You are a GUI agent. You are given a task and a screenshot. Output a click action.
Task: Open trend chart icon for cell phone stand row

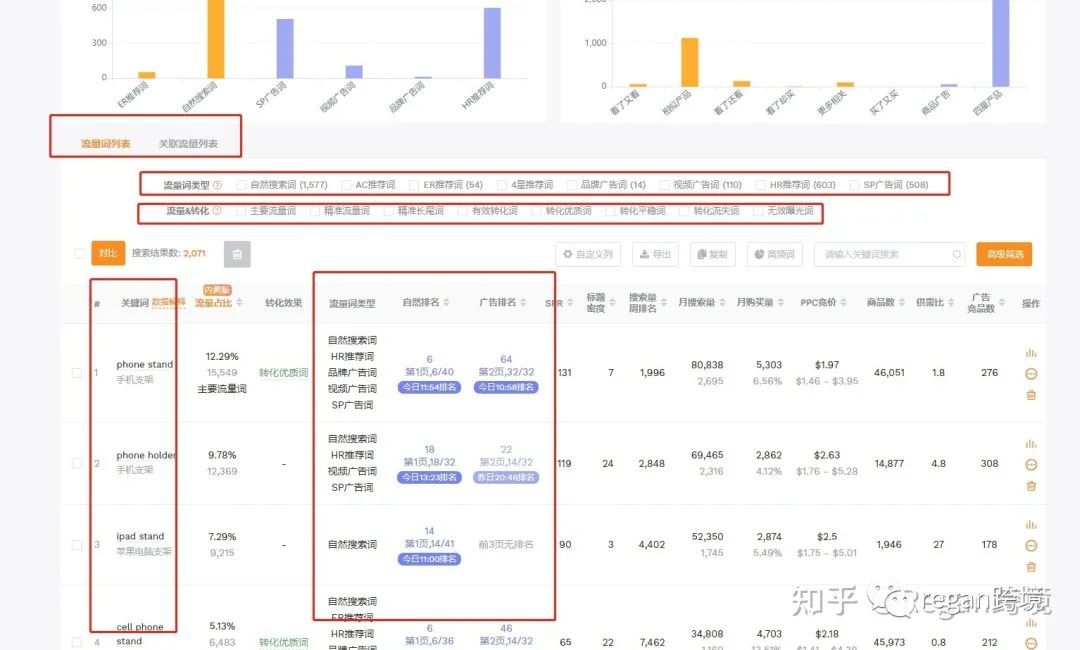1030,622
